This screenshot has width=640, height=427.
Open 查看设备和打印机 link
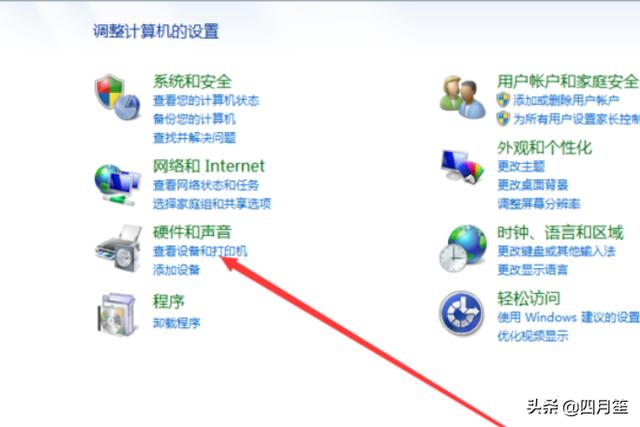tap(200, 251)
